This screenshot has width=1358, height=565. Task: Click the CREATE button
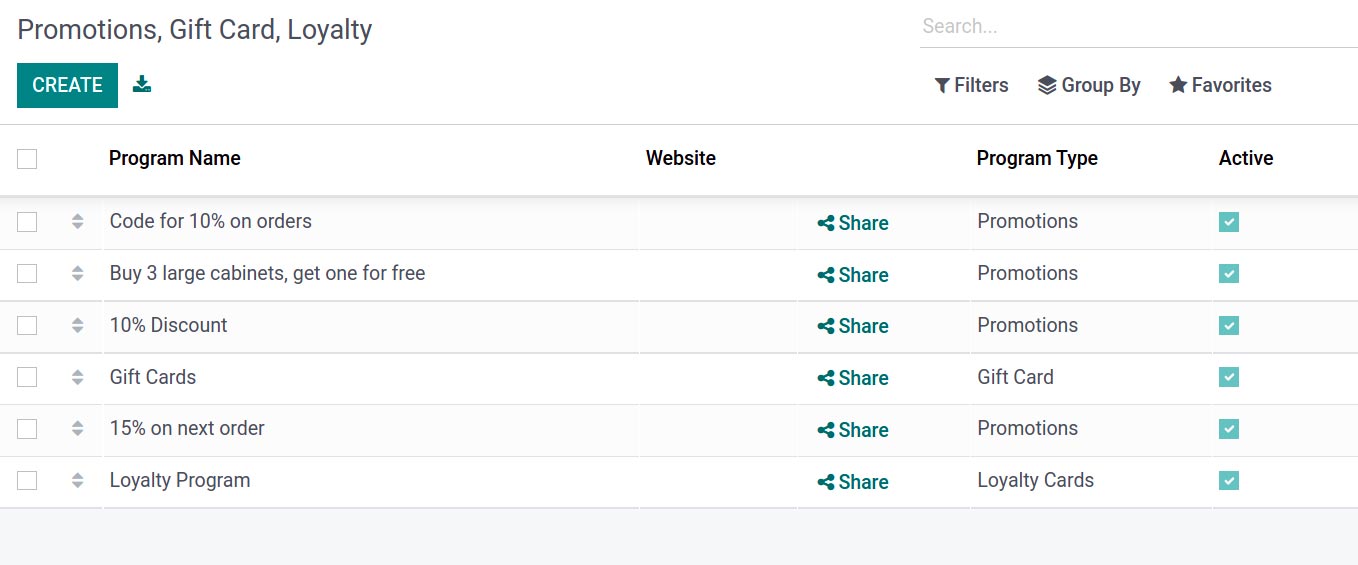pyautogui.click(x=67, y=85)
